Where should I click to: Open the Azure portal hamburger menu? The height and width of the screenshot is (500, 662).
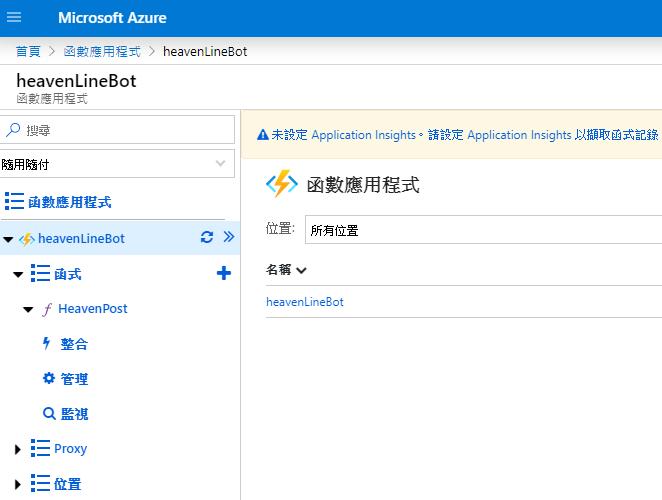coord(14,17)
